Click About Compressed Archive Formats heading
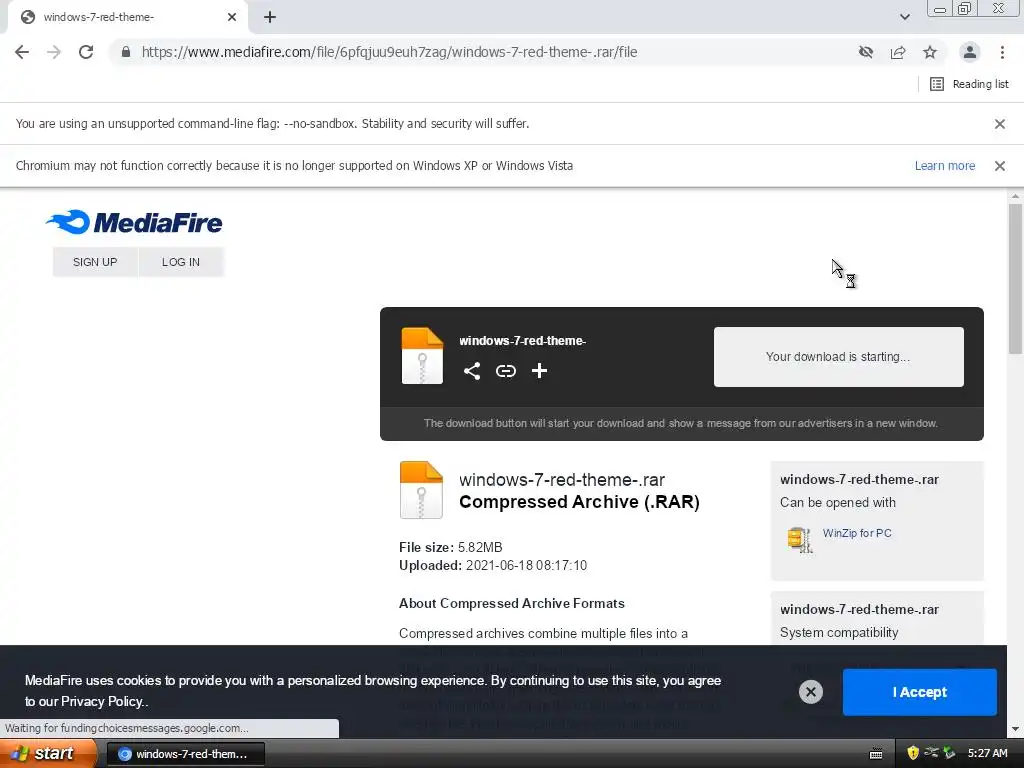Screen dimensions: 1024x768 click(x=511, y=603)
